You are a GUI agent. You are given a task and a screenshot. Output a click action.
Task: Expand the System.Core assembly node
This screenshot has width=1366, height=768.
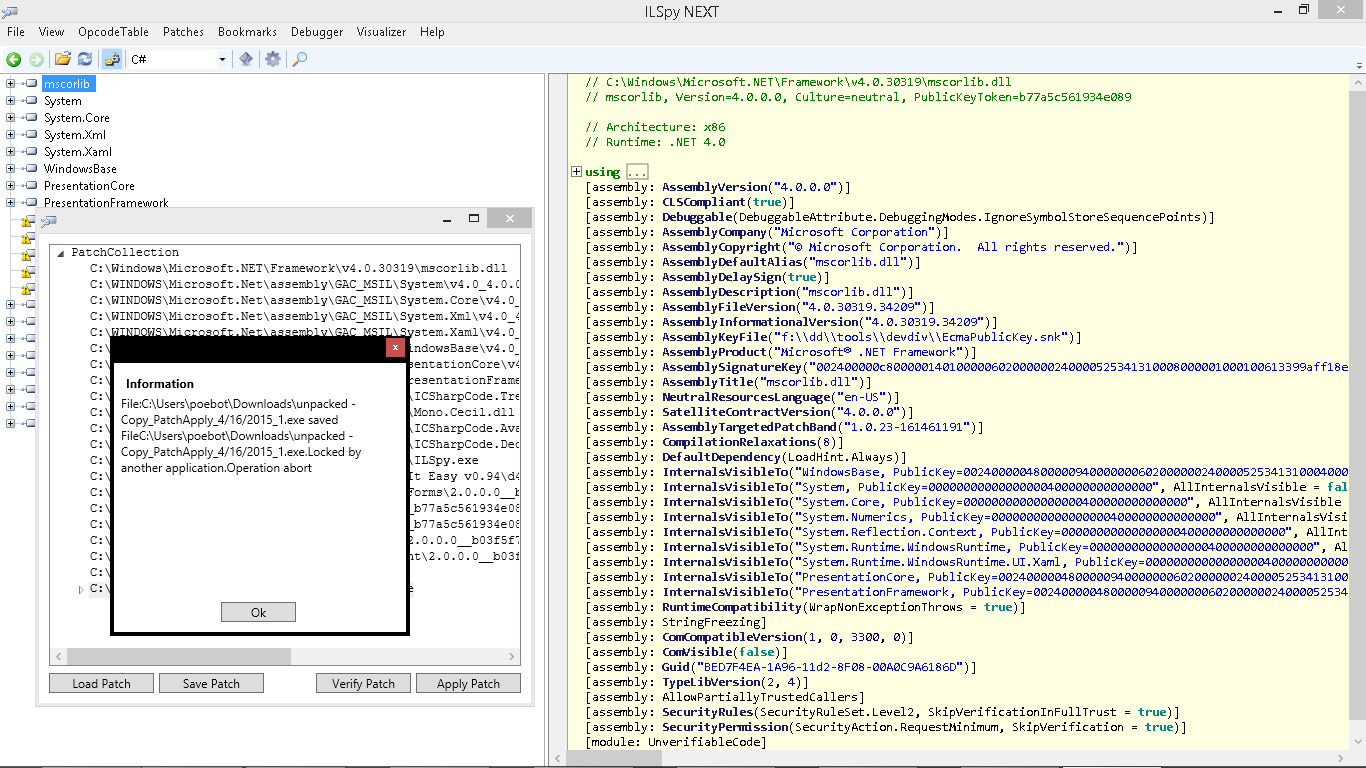(x=10, y=118)
